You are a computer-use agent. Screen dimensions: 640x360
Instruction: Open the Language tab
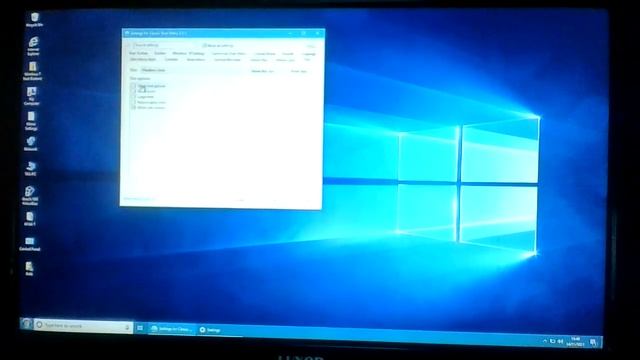tap(308, 54)
